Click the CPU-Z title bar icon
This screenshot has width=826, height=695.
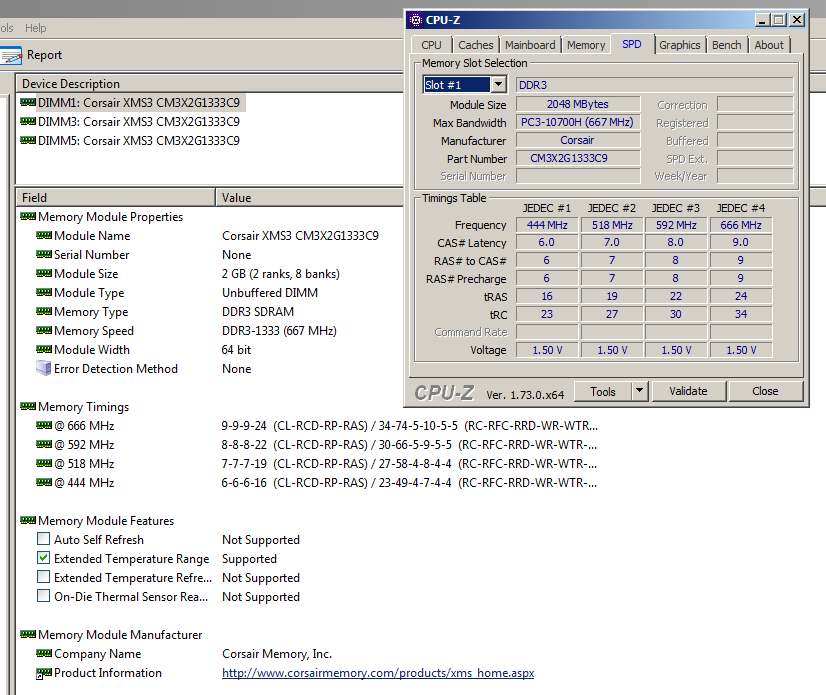(x=416, y=20)
